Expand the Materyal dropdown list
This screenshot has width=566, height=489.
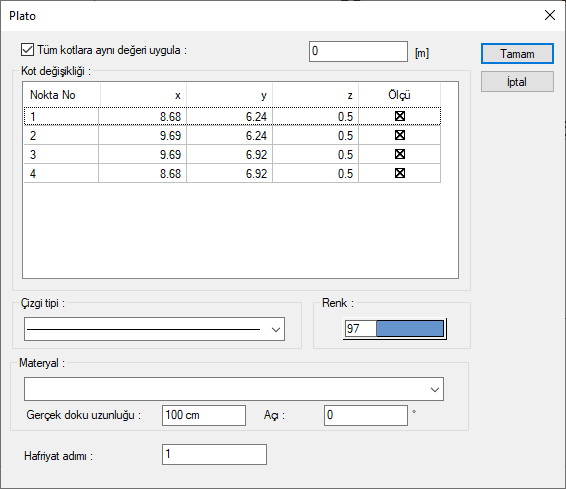[x=234, y=389]
